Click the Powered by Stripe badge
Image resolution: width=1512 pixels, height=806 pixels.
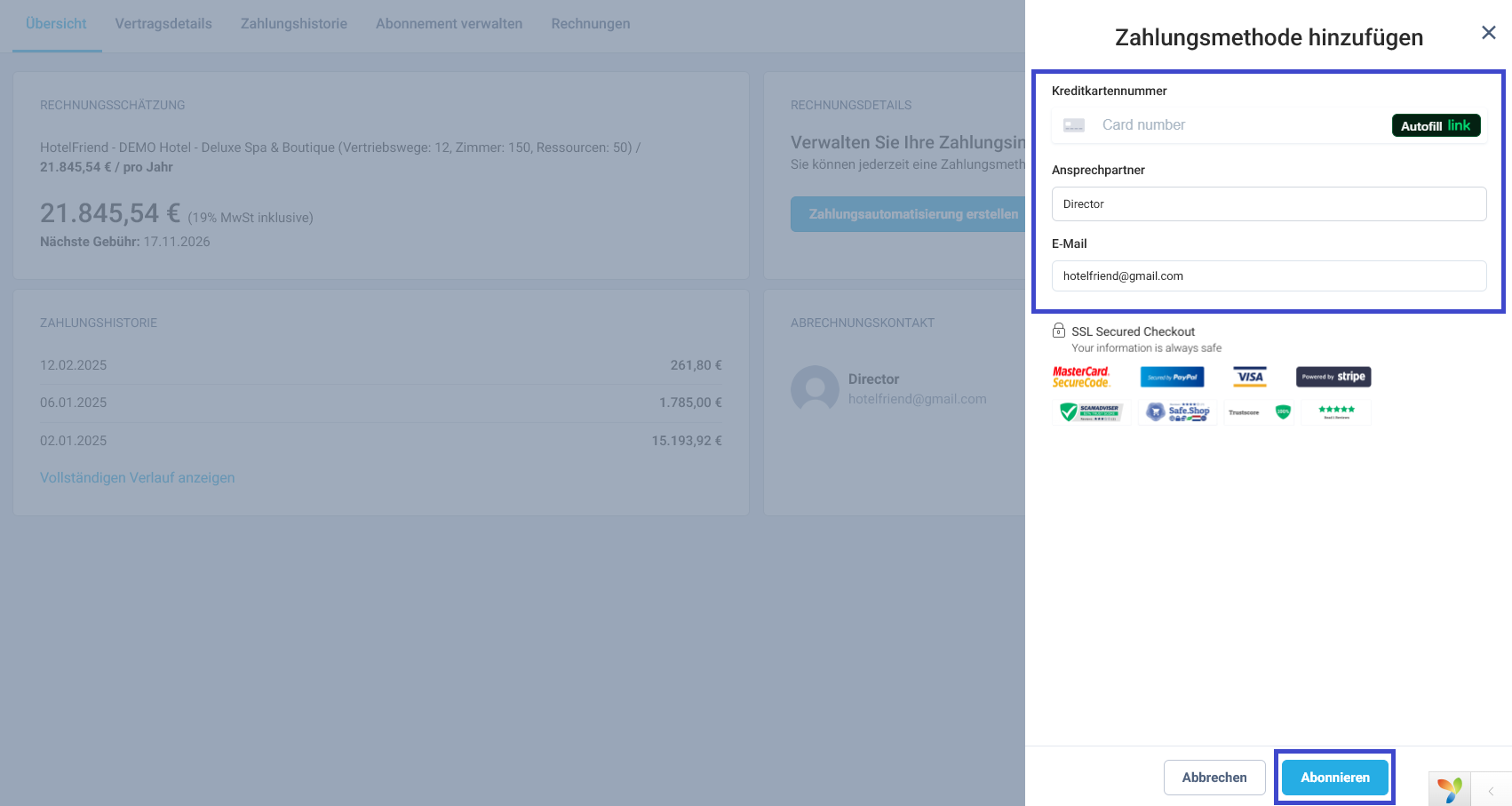pos(1333,377)
